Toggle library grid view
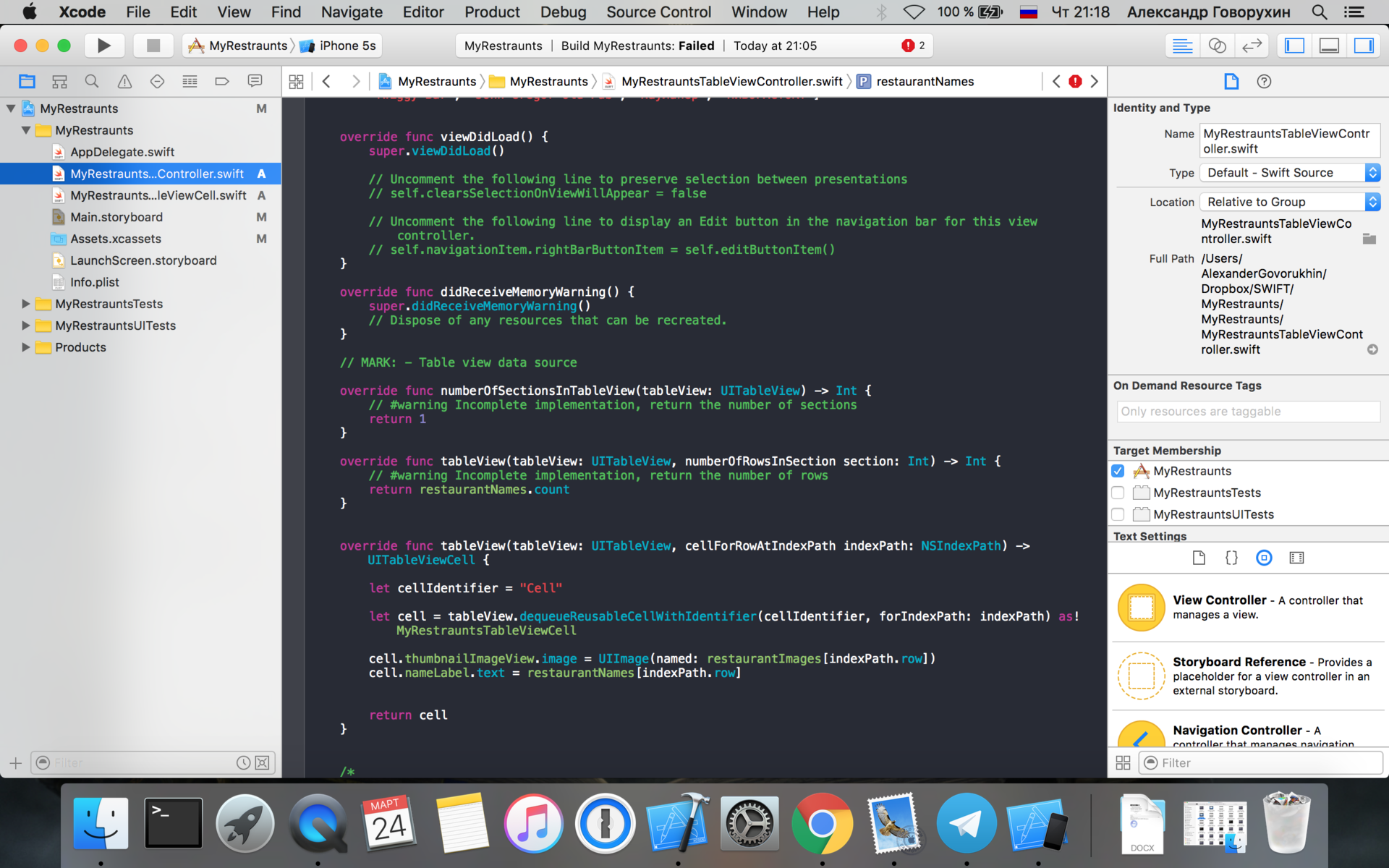 [x=1123, y=762]
